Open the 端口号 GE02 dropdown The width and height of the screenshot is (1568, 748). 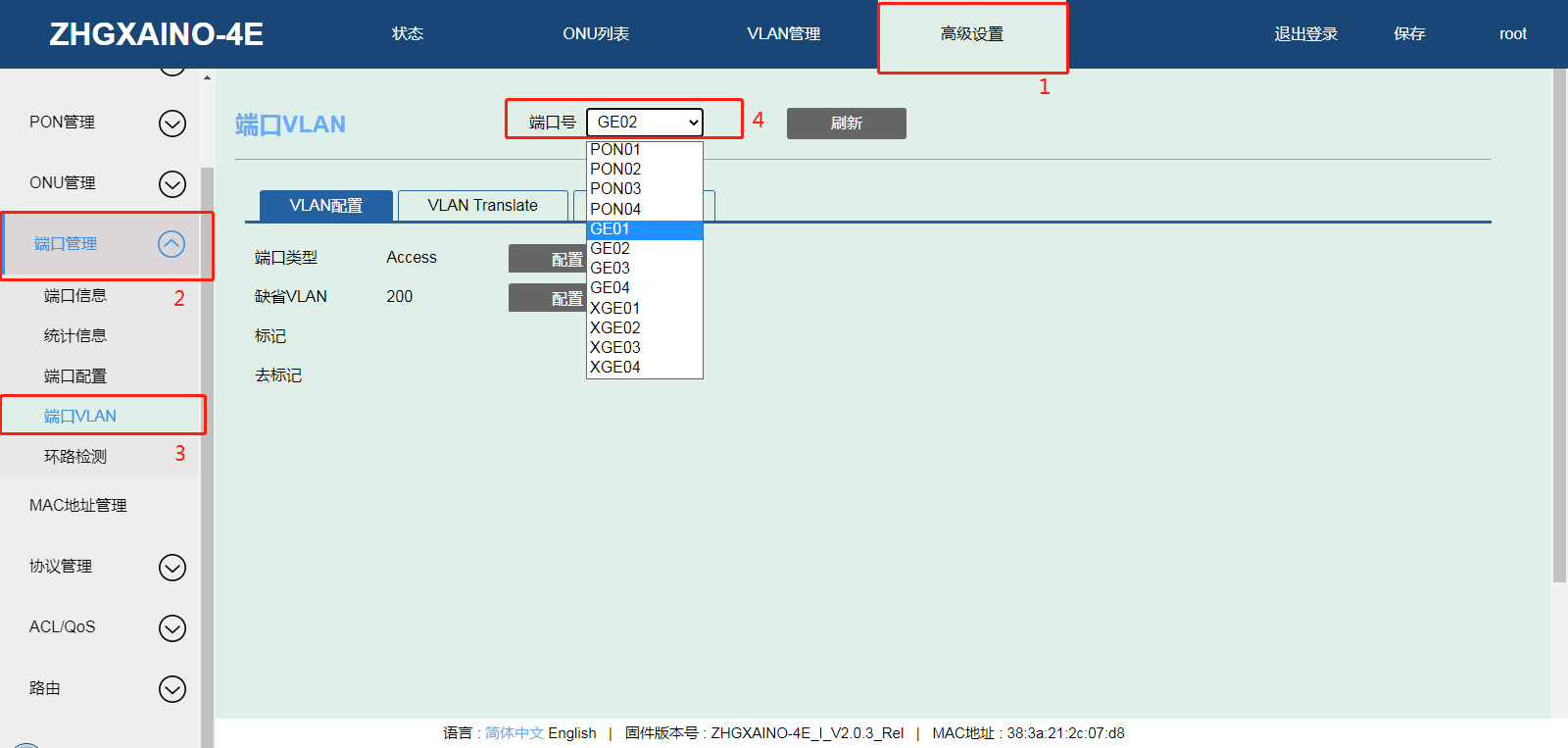645,123
